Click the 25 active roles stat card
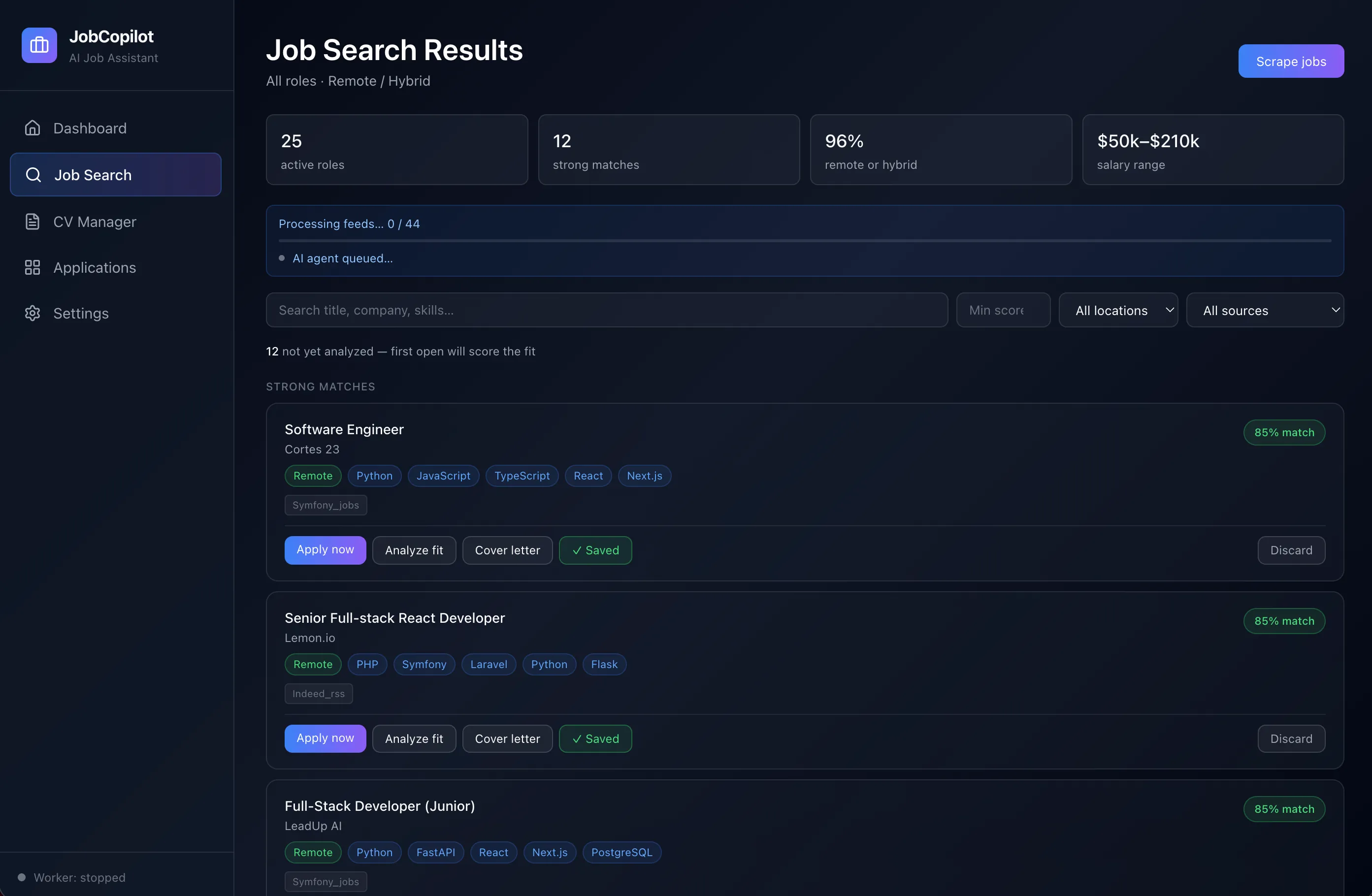This screenshot has height=896, width=1372. tap(396, 150)
